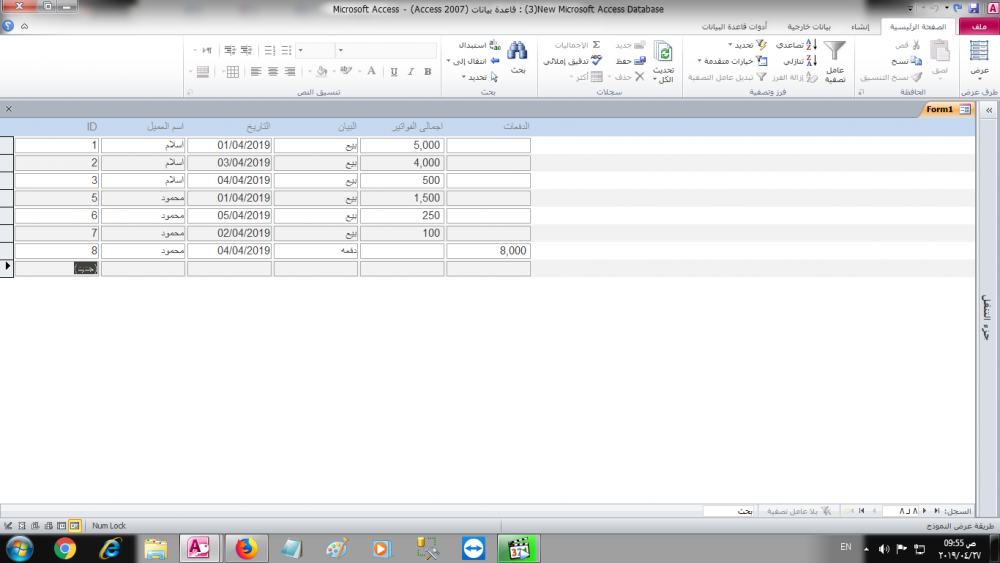
Task: Click the fill color bucket icon
Action: tap(322, 71)
